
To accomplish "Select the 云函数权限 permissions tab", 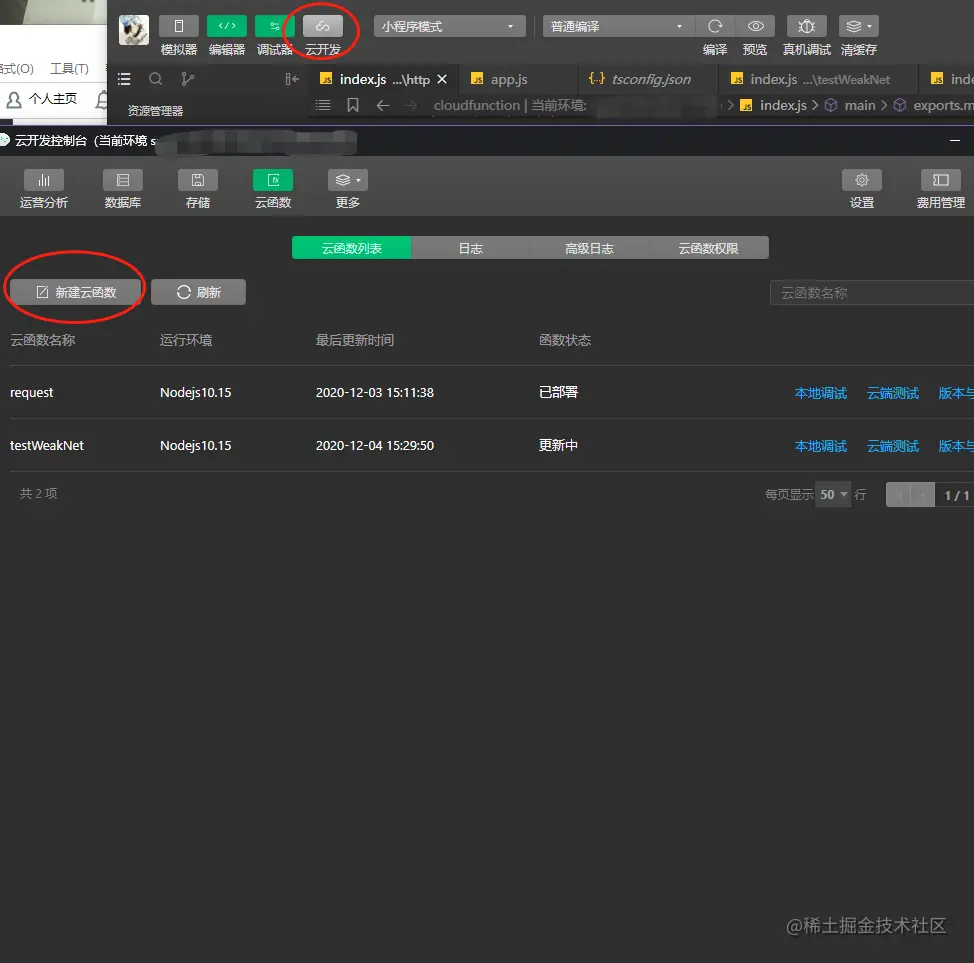I will point(709,248).
